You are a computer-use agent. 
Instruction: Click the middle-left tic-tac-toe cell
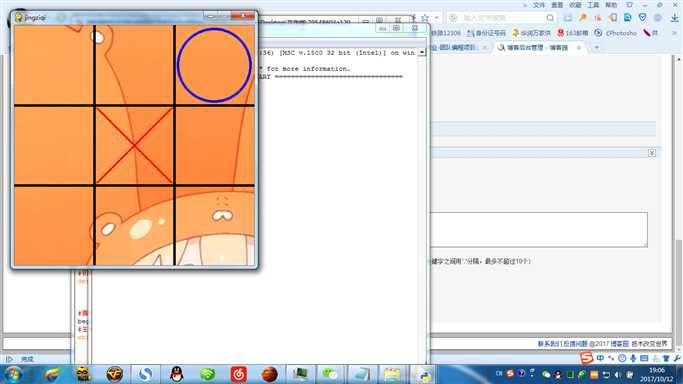coord(54,145)
